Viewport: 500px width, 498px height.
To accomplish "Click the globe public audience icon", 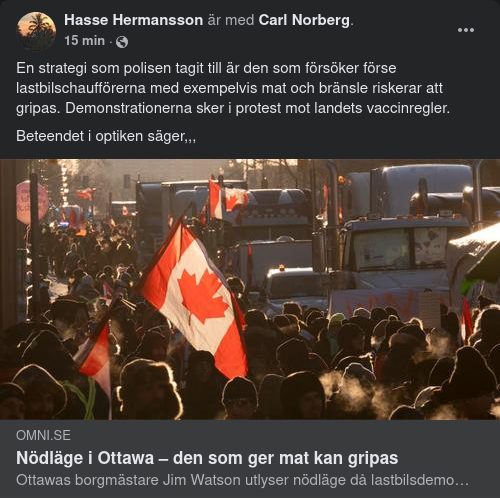I will pos(122,42).
